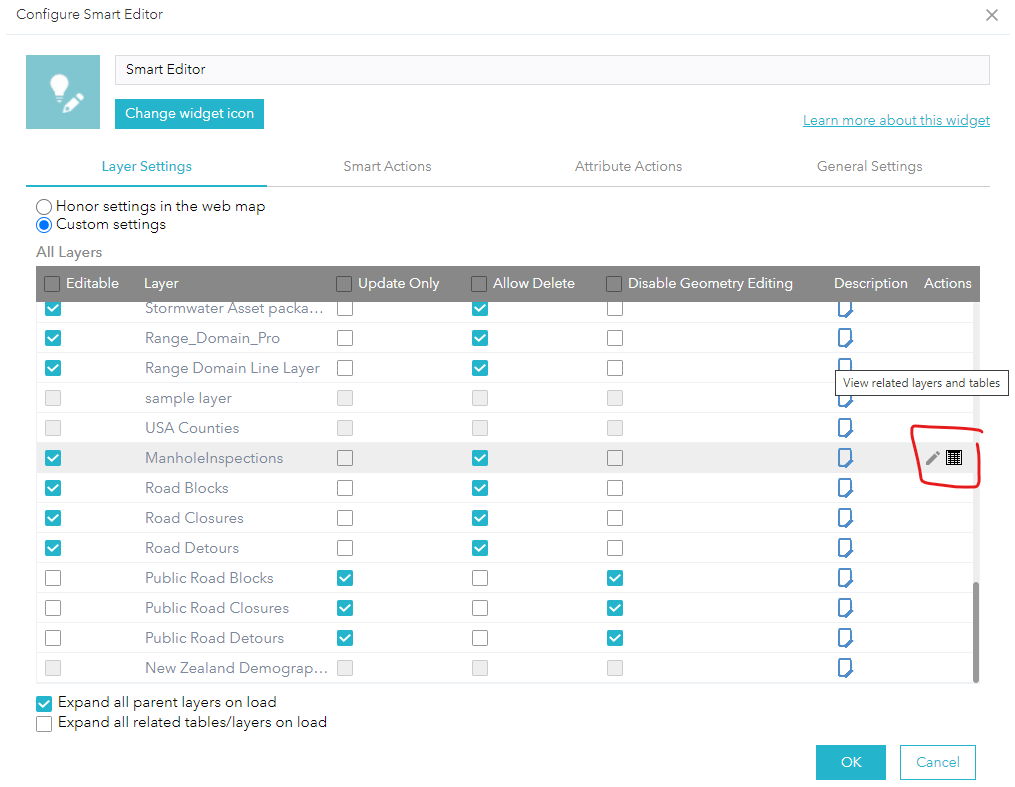The width and height of the screenshot is (1015, 787).
Task: Check Disable Geometry Editing for Road Blocks
Action: pos(615,488)
